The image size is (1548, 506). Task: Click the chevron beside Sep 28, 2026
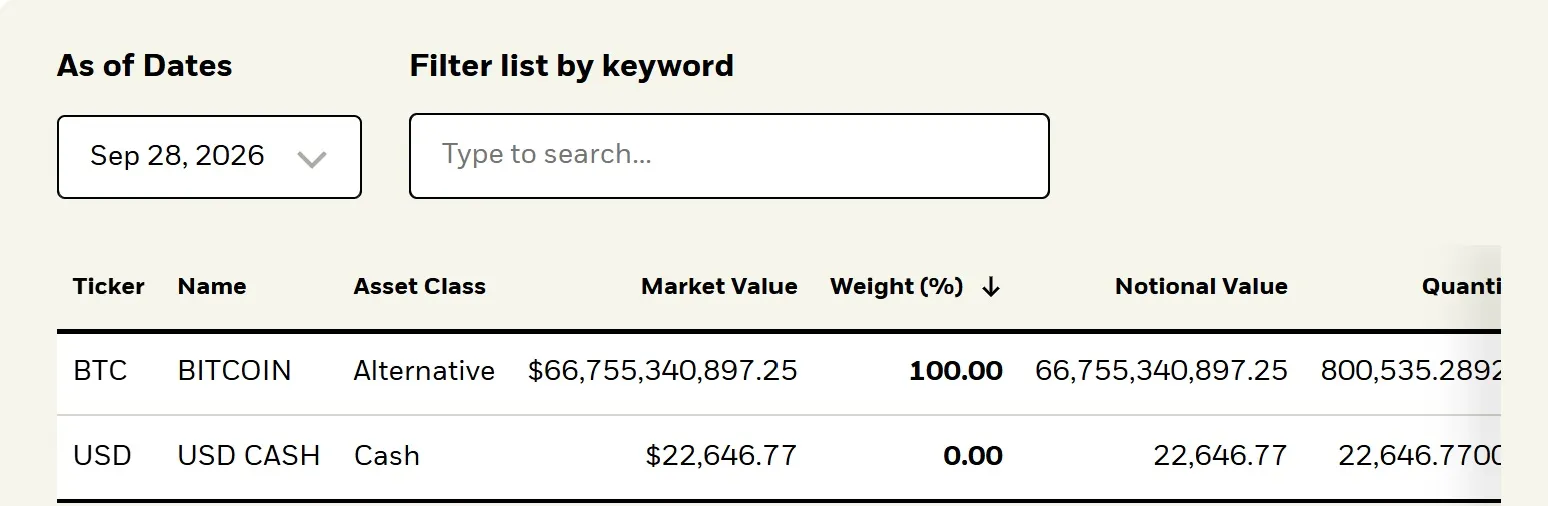[x=312, y=159]
